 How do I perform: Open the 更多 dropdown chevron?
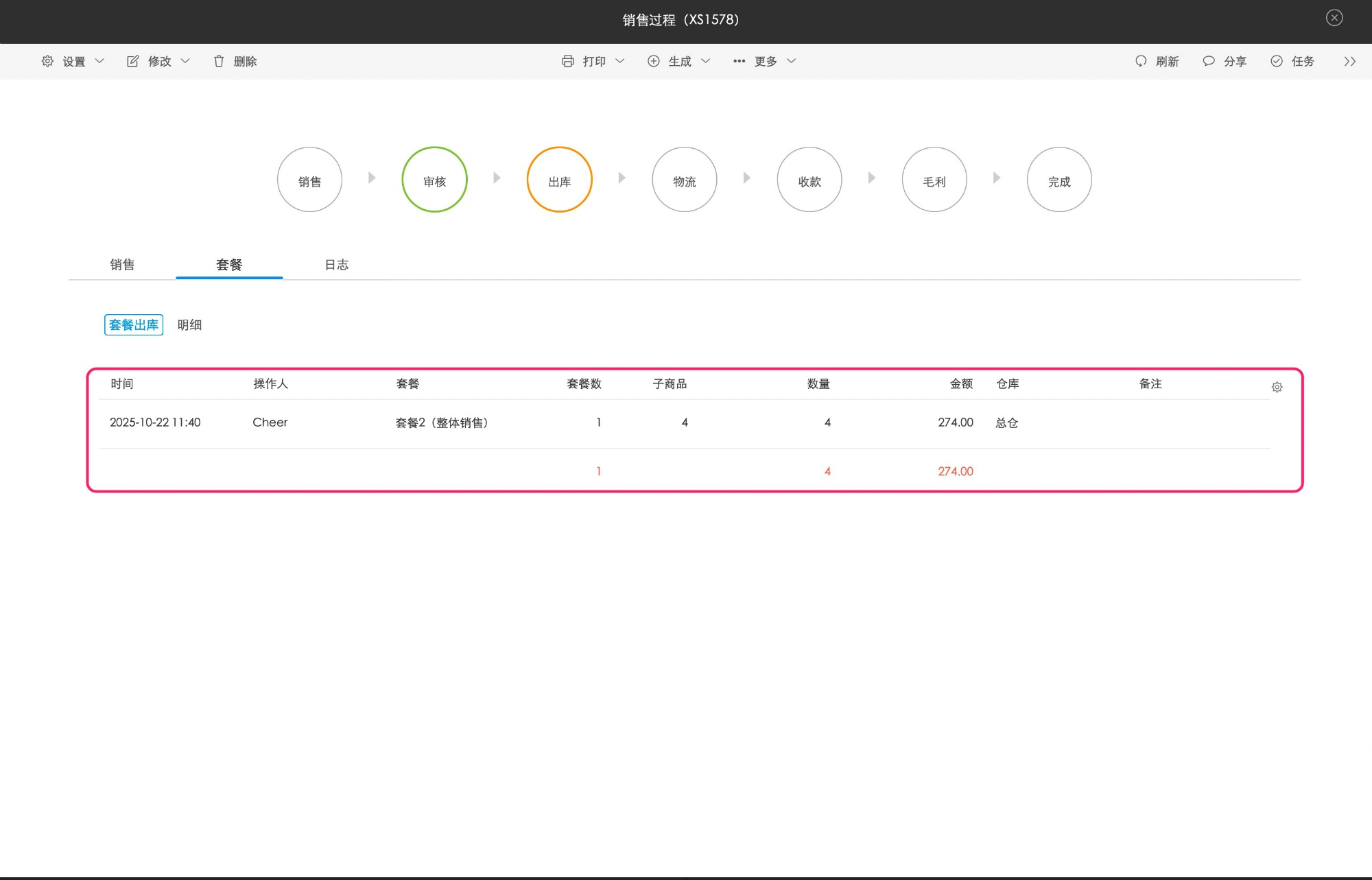point(792,61)
